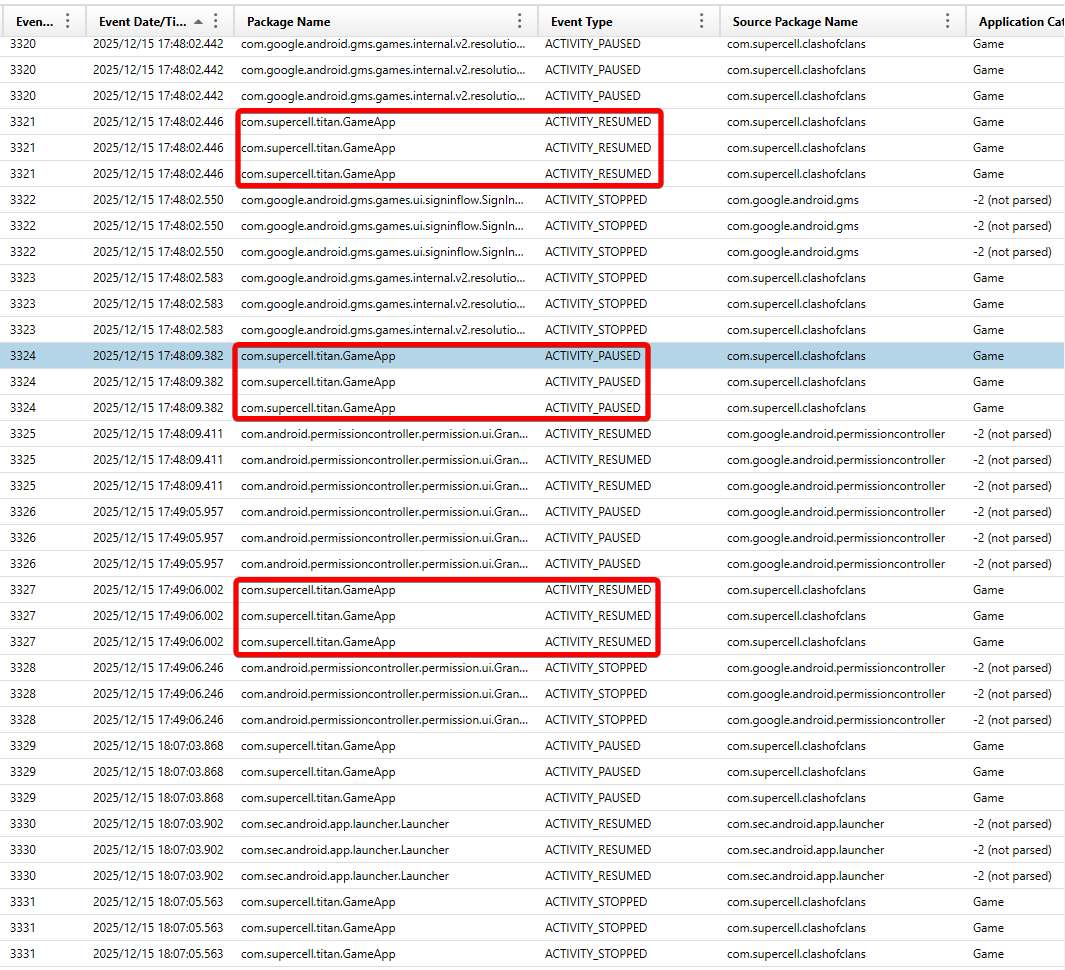Sort by the Source Package Name header
The image size is (1065, 970).
[x=795, y=22]
